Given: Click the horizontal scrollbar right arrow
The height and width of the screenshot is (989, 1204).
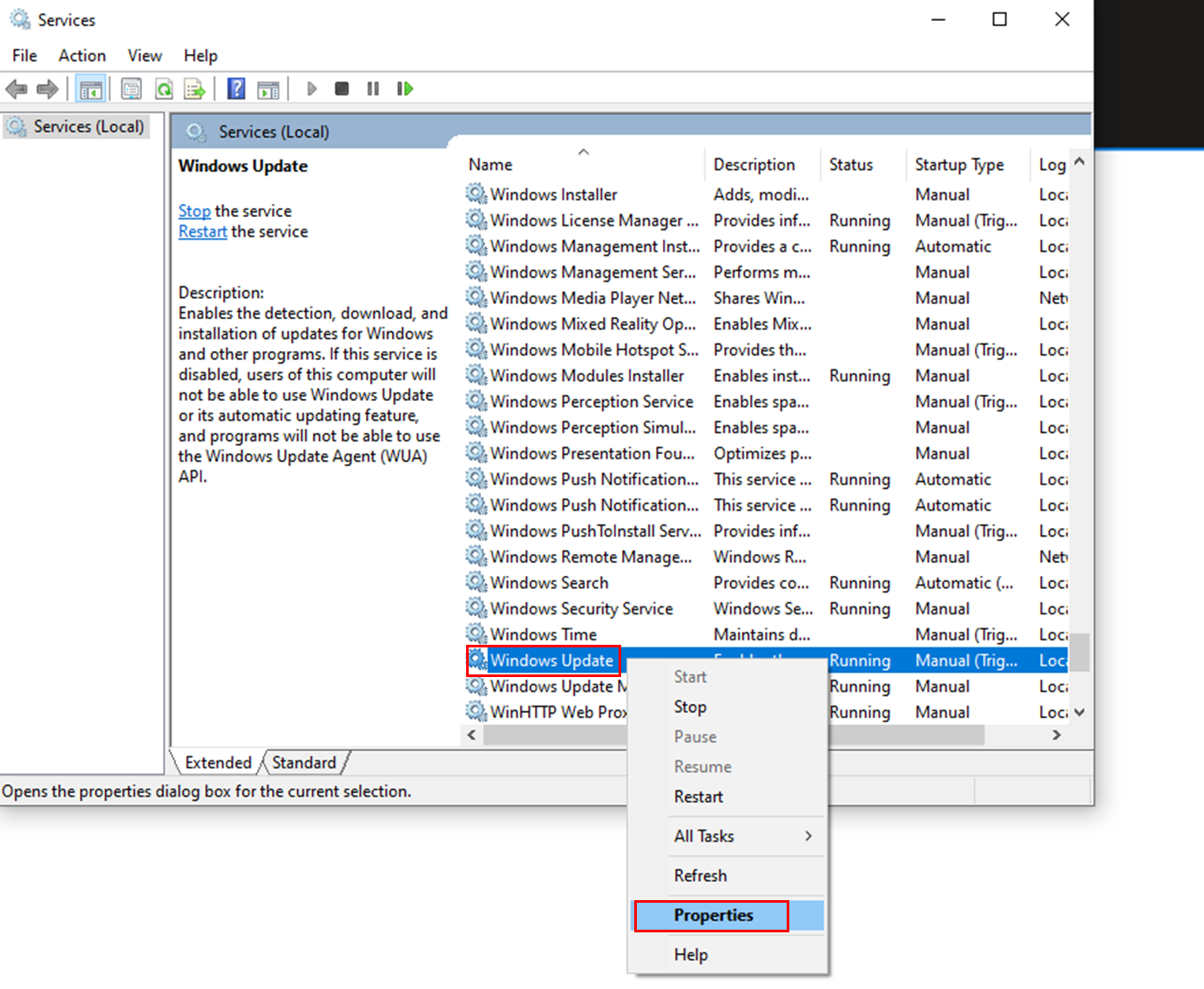Looking at the screenshot, I should click(1057, 735).
